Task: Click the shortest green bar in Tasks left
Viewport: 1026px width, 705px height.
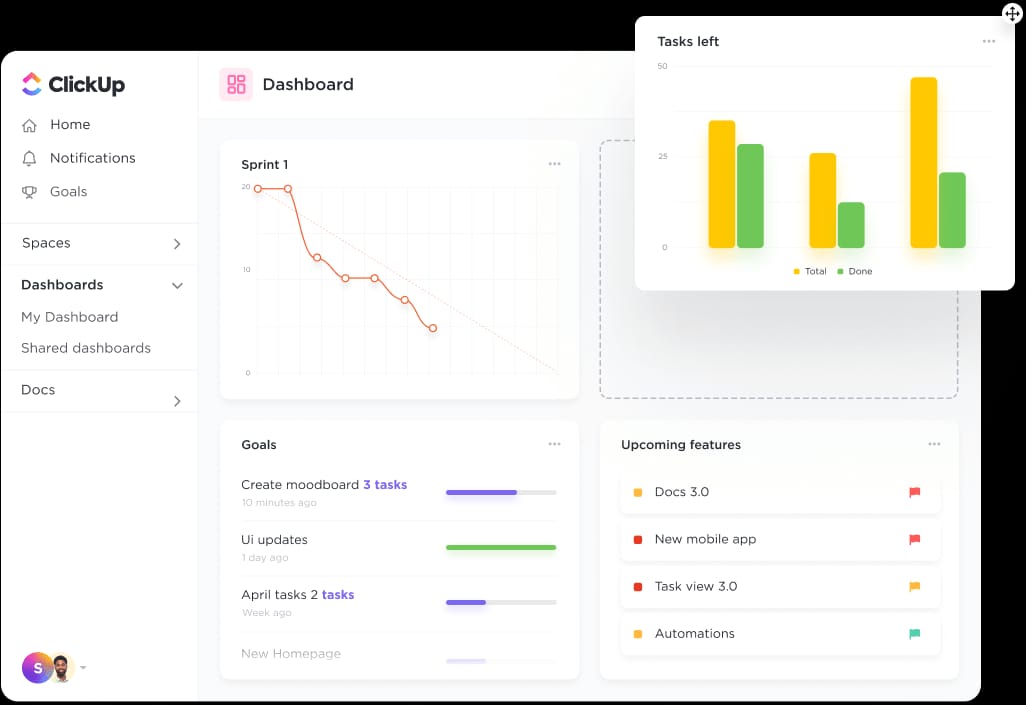Action: [x=851, y=225]
